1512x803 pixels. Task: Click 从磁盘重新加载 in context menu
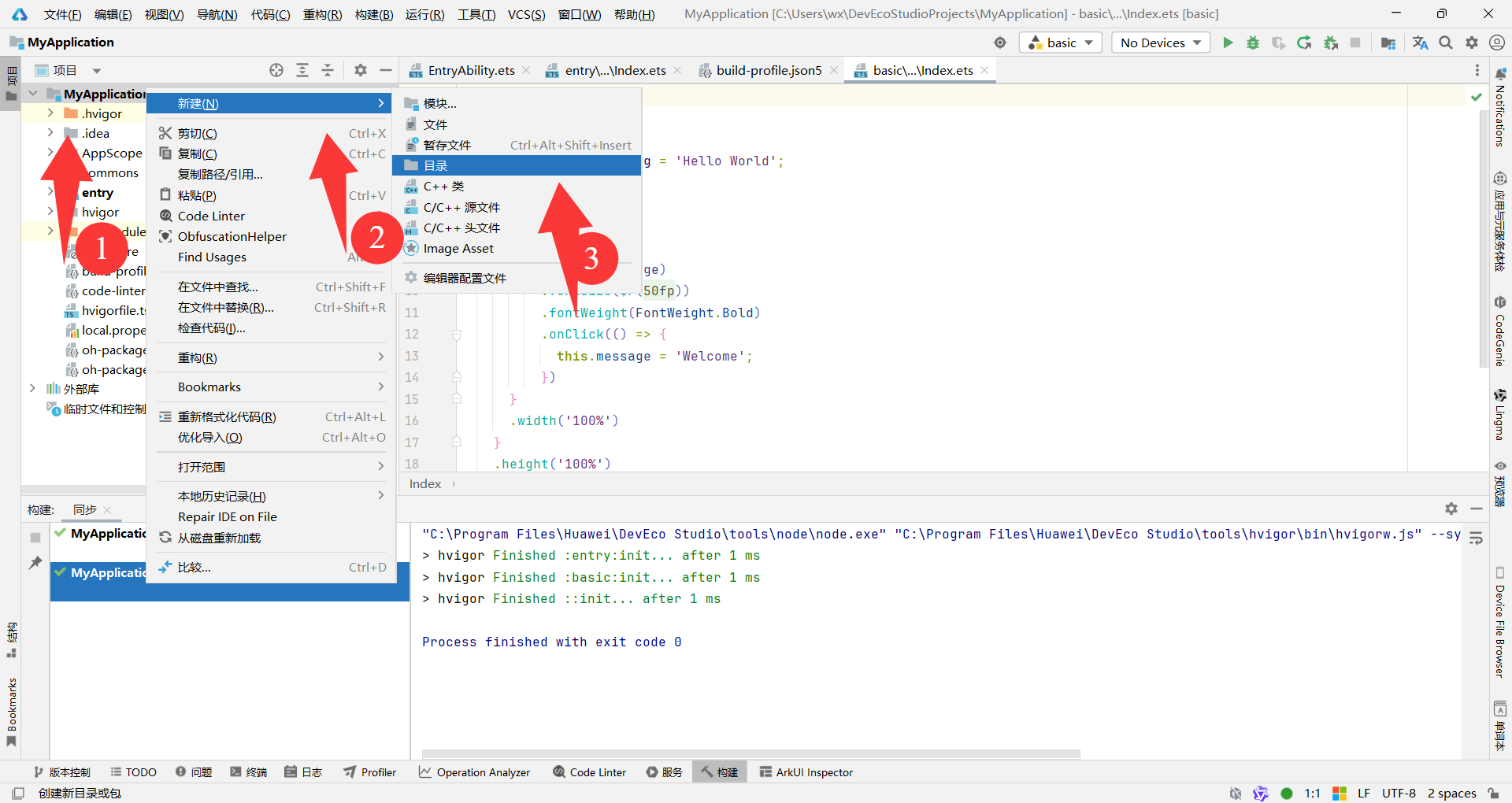[x=272, y=538]
